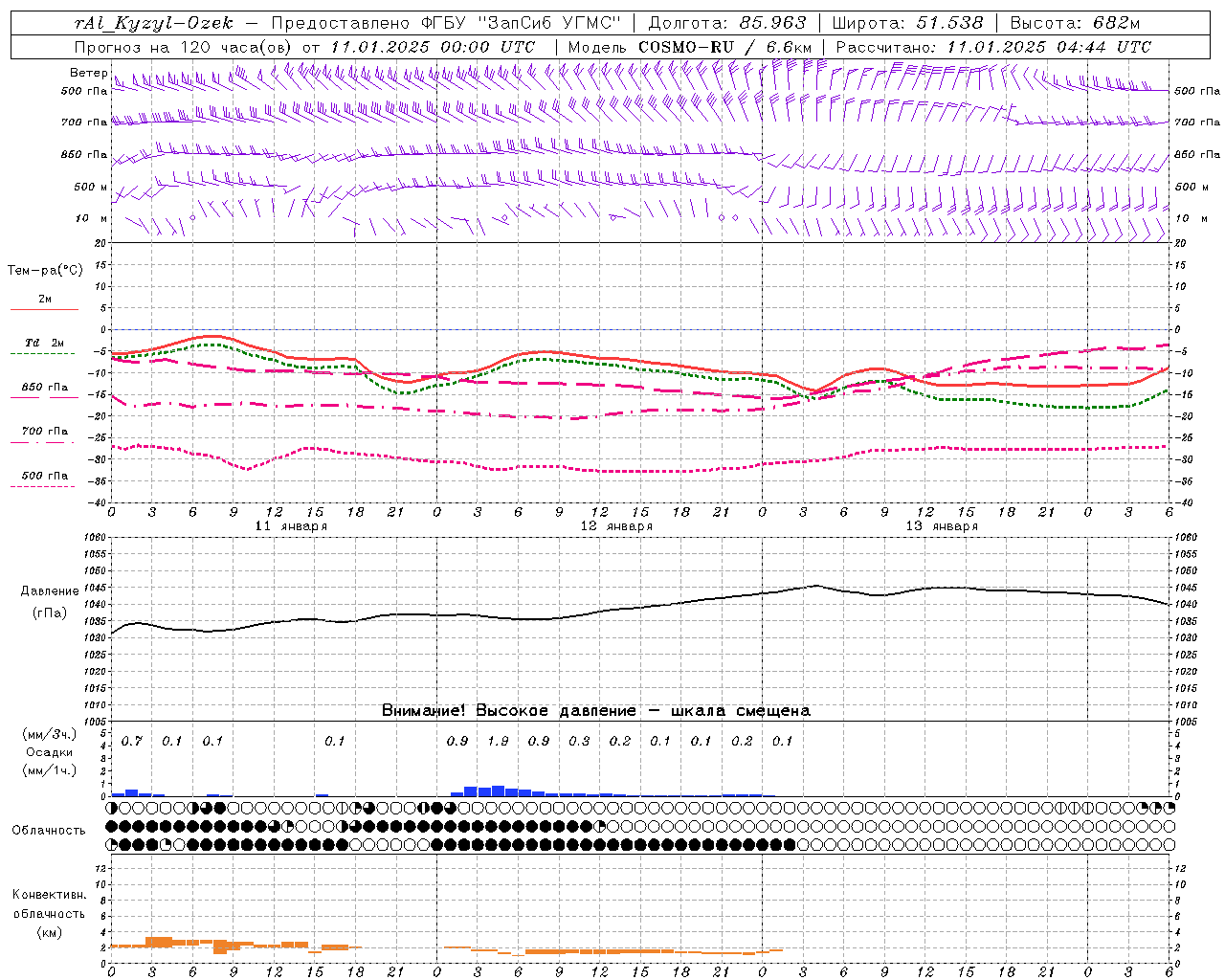Click the rAl_Kyzyl-Ozek station title
This screenshot has height=980, width=1225.
pyautogui.click(x=153, y=23)
